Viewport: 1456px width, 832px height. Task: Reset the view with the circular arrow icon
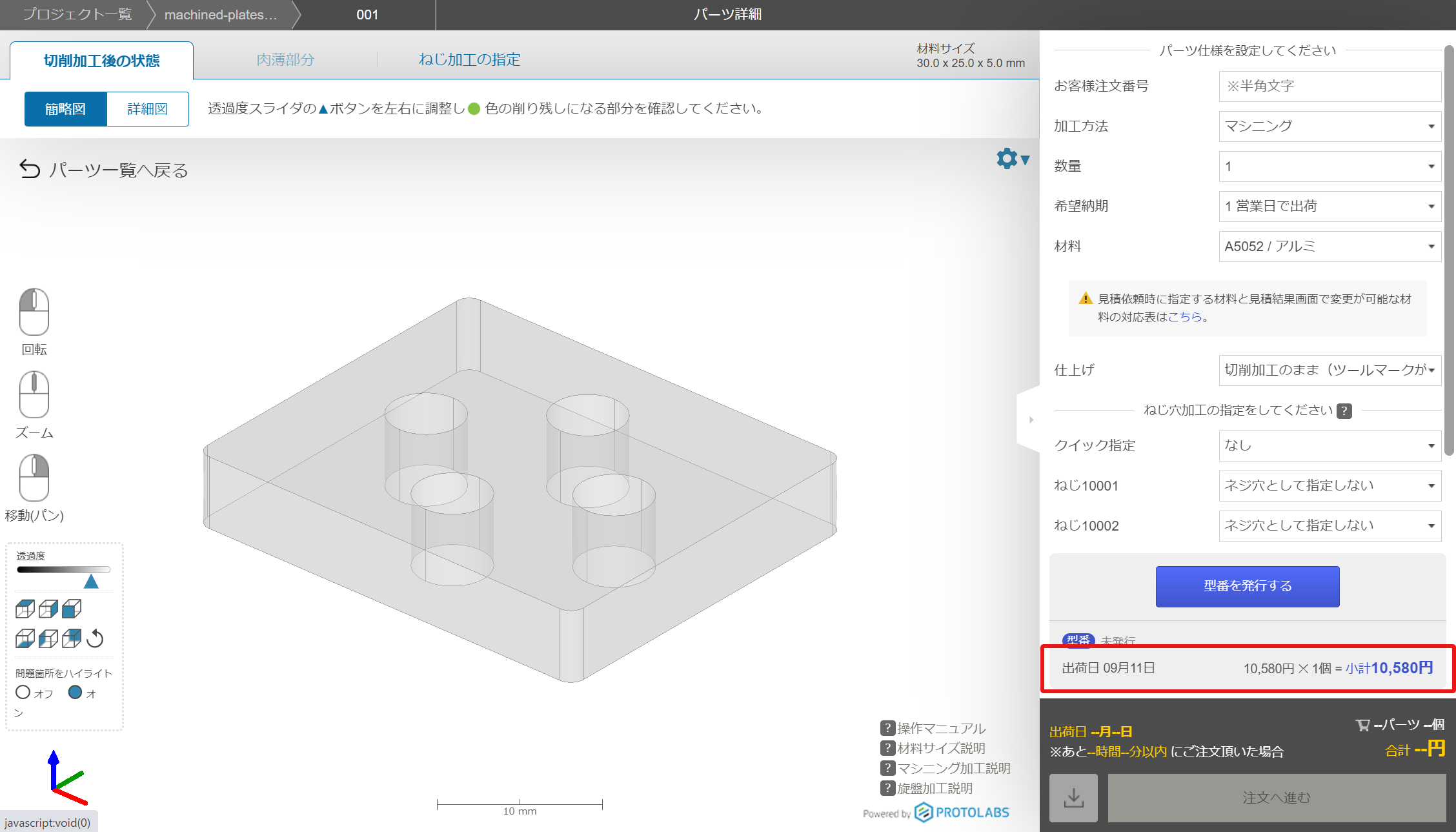tap(95, 638)
